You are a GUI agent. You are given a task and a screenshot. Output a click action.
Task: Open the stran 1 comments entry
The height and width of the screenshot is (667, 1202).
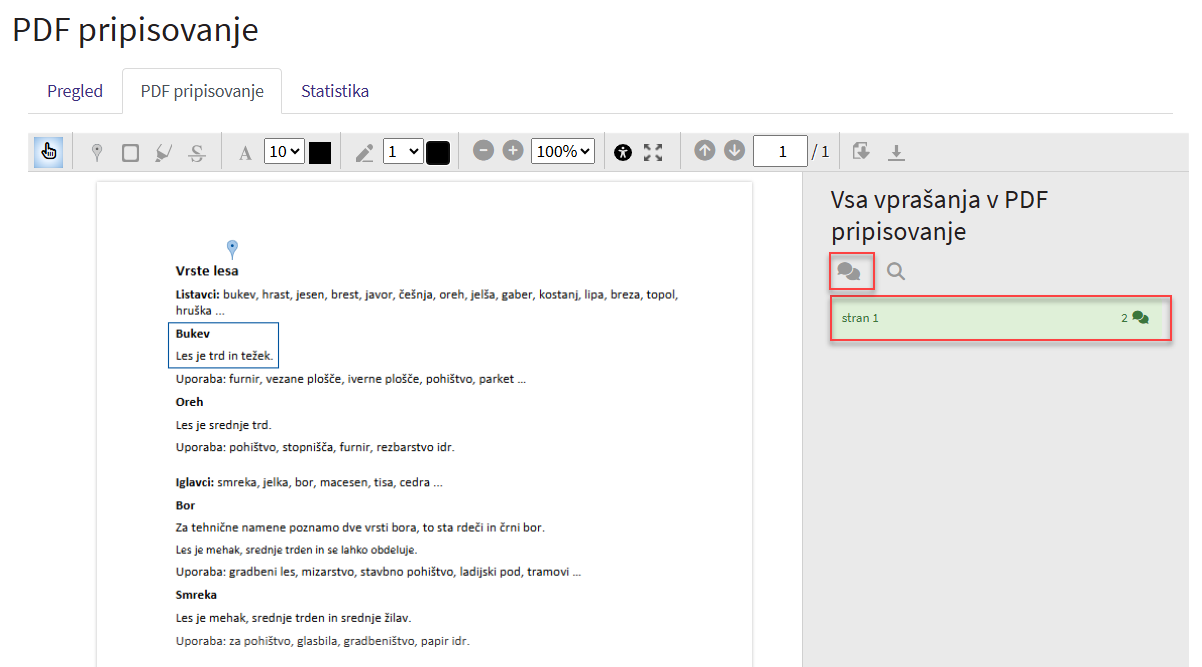[x=1000, y=318]
